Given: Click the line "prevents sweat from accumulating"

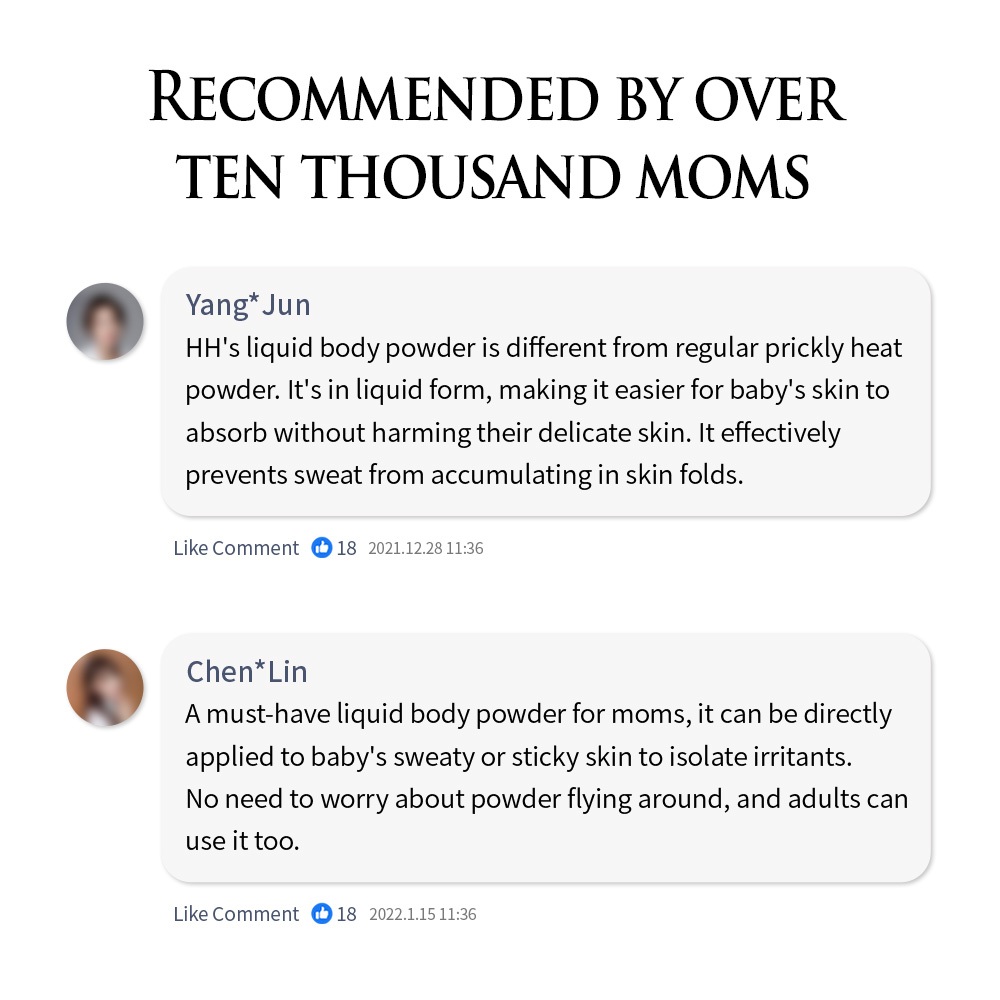Looking at the screenshot, I should pos(464,474).
